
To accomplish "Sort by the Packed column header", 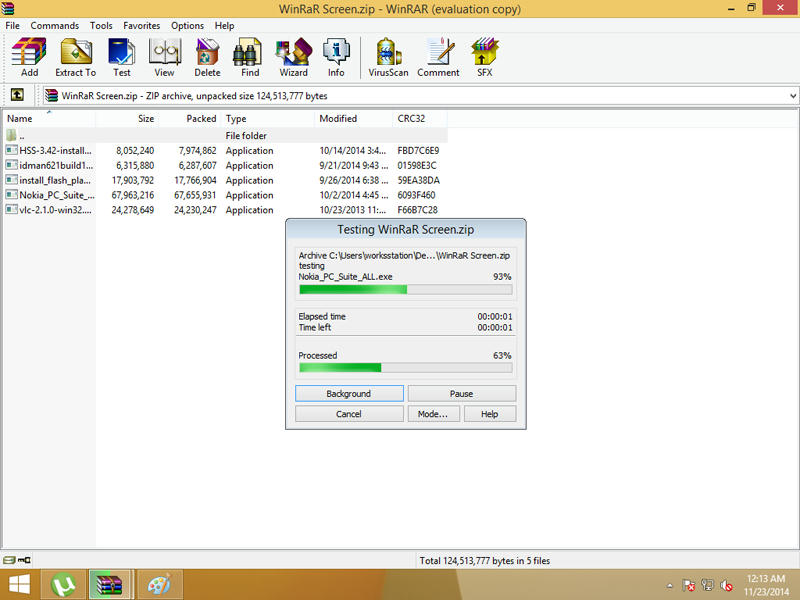I will (x=189, y=118).
